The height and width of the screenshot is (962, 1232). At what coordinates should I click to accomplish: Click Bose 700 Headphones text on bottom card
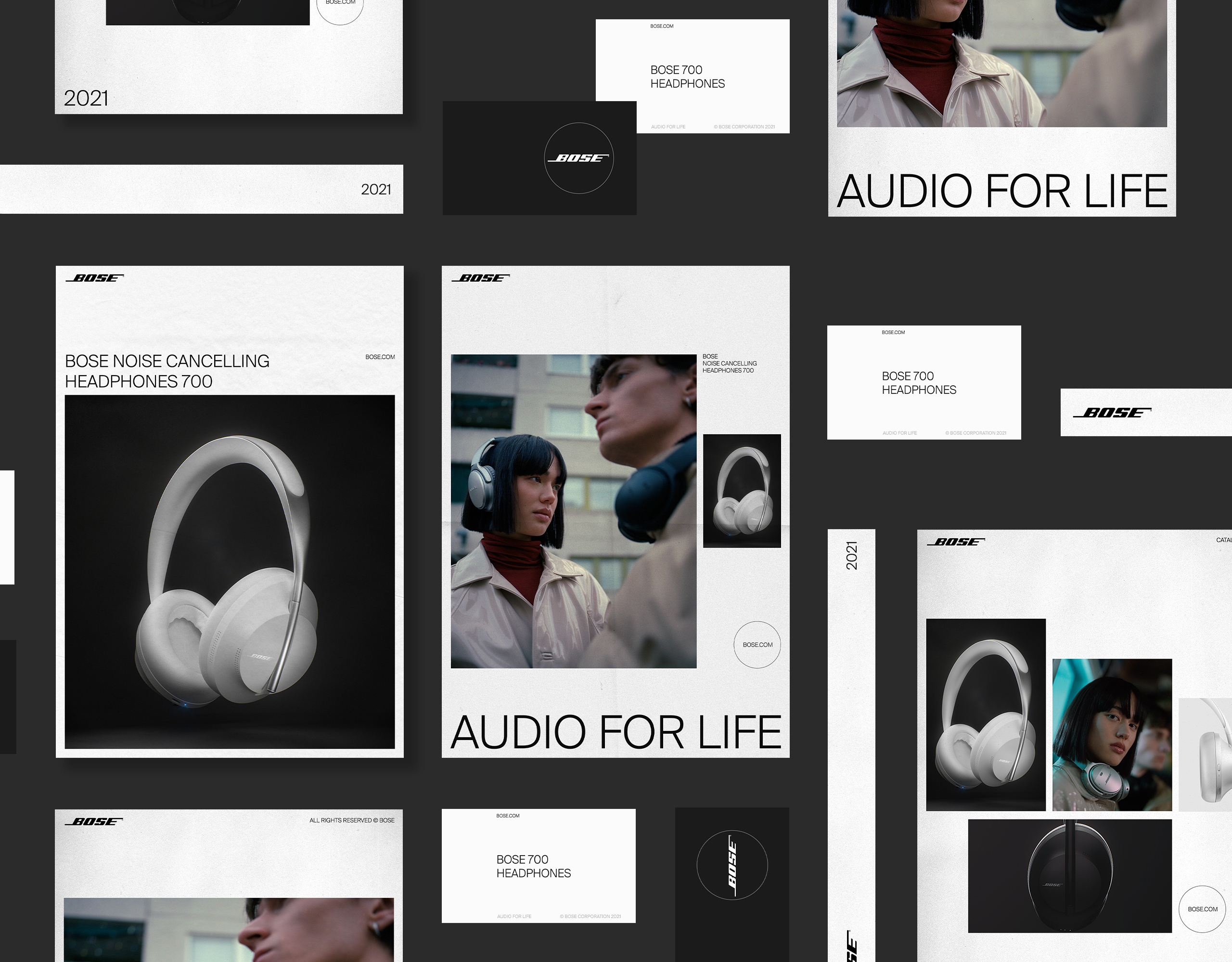(x=533, y=866)
